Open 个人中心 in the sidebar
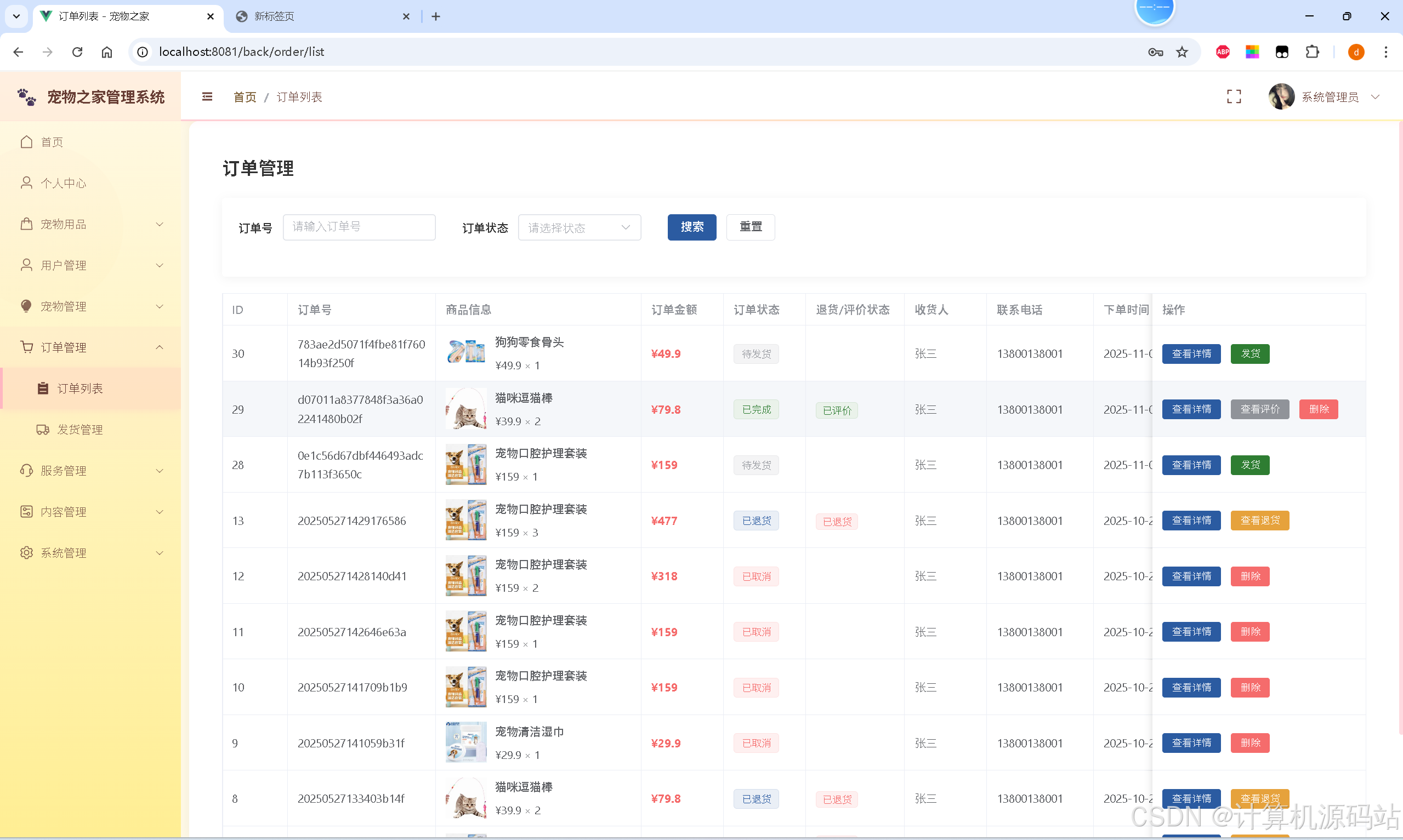This screenshot has width=1403, height=840. pos(90,183)
